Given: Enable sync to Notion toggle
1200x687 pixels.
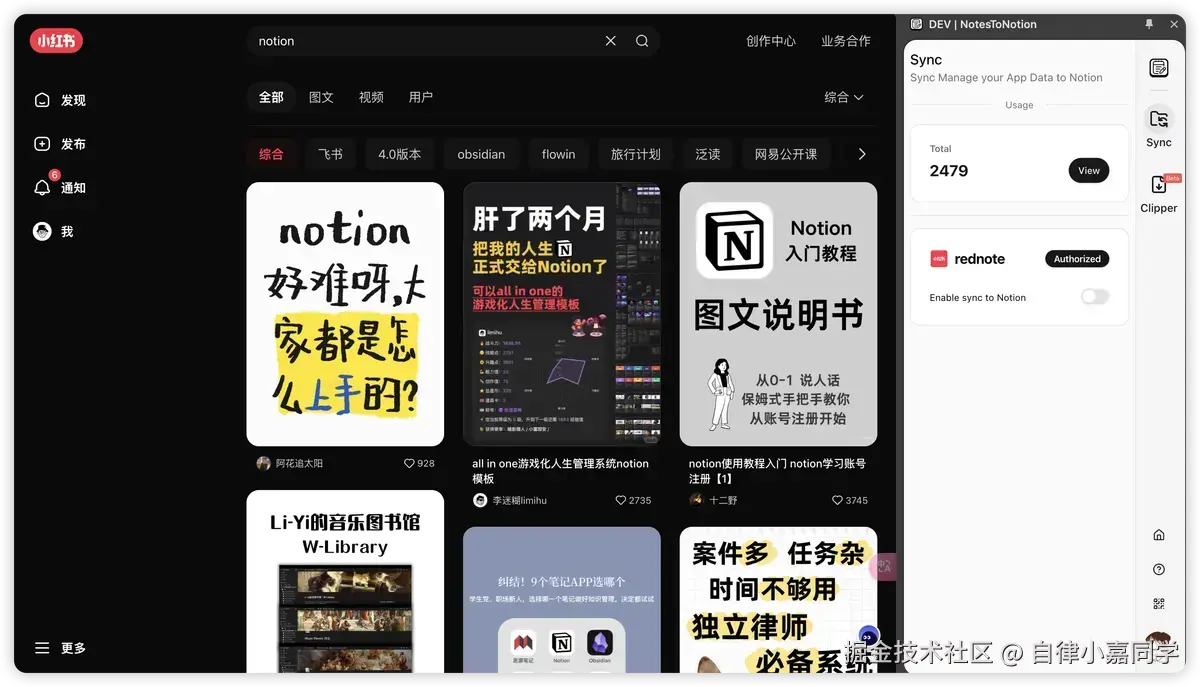Looking at the screenshot, I should (x=1095, y=297).
